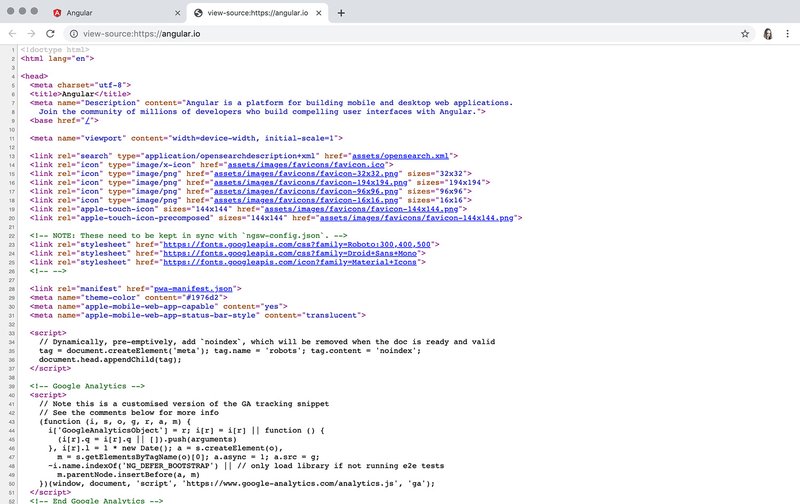The image size is (800, 504).
Task: Open the pwa-manifest.json link
Action: click(x=193, y=289)
